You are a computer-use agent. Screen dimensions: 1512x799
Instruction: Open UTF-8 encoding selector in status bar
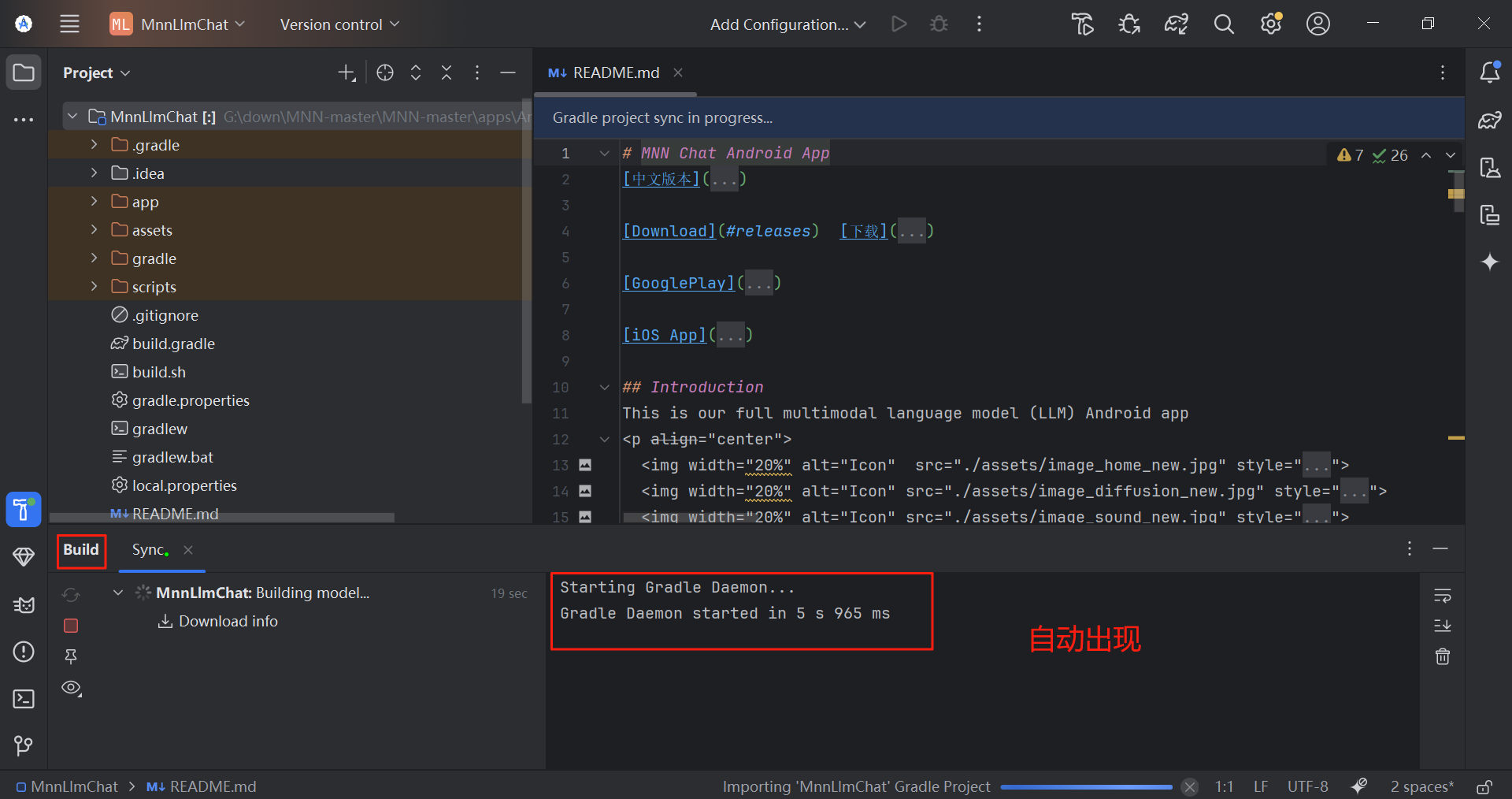[x=1307, y=786]
